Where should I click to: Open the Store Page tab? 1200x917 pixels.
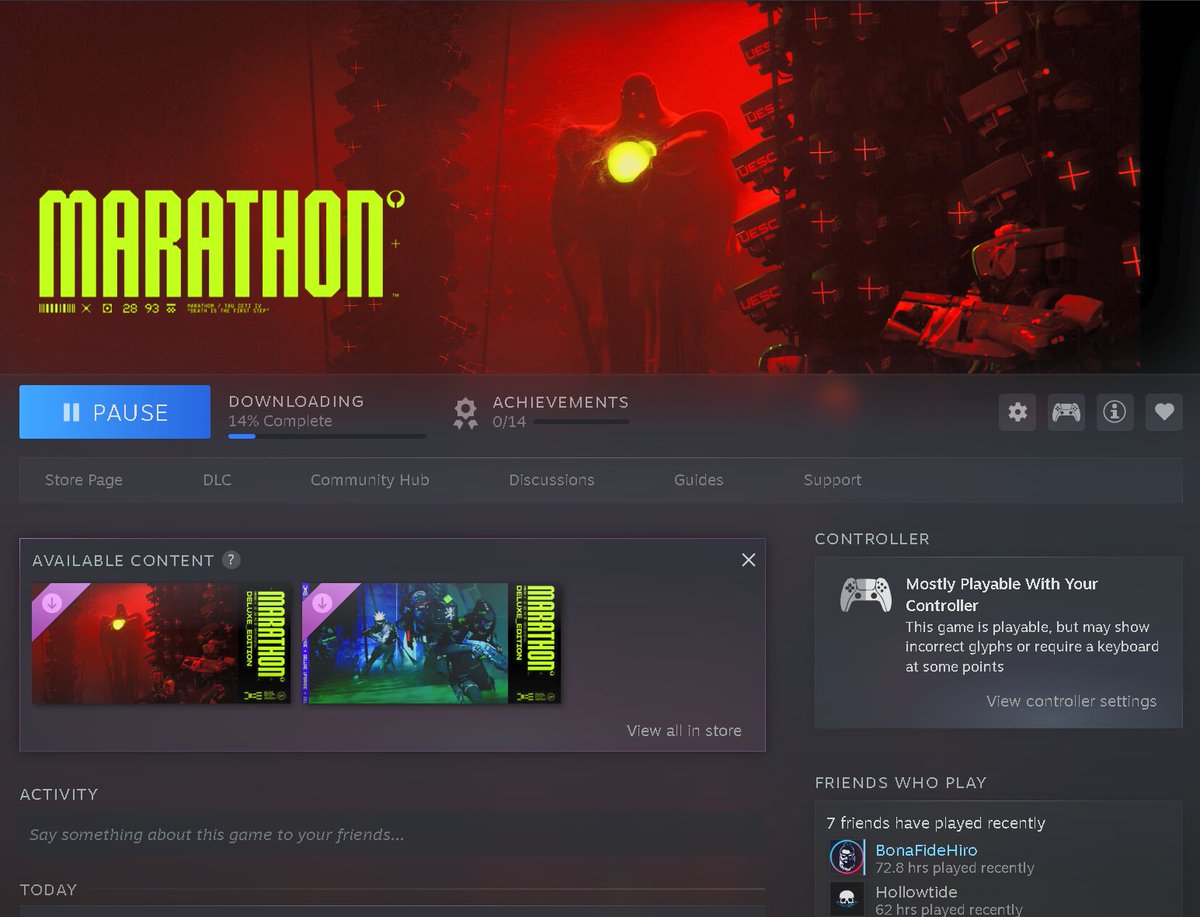coord(84,480)
